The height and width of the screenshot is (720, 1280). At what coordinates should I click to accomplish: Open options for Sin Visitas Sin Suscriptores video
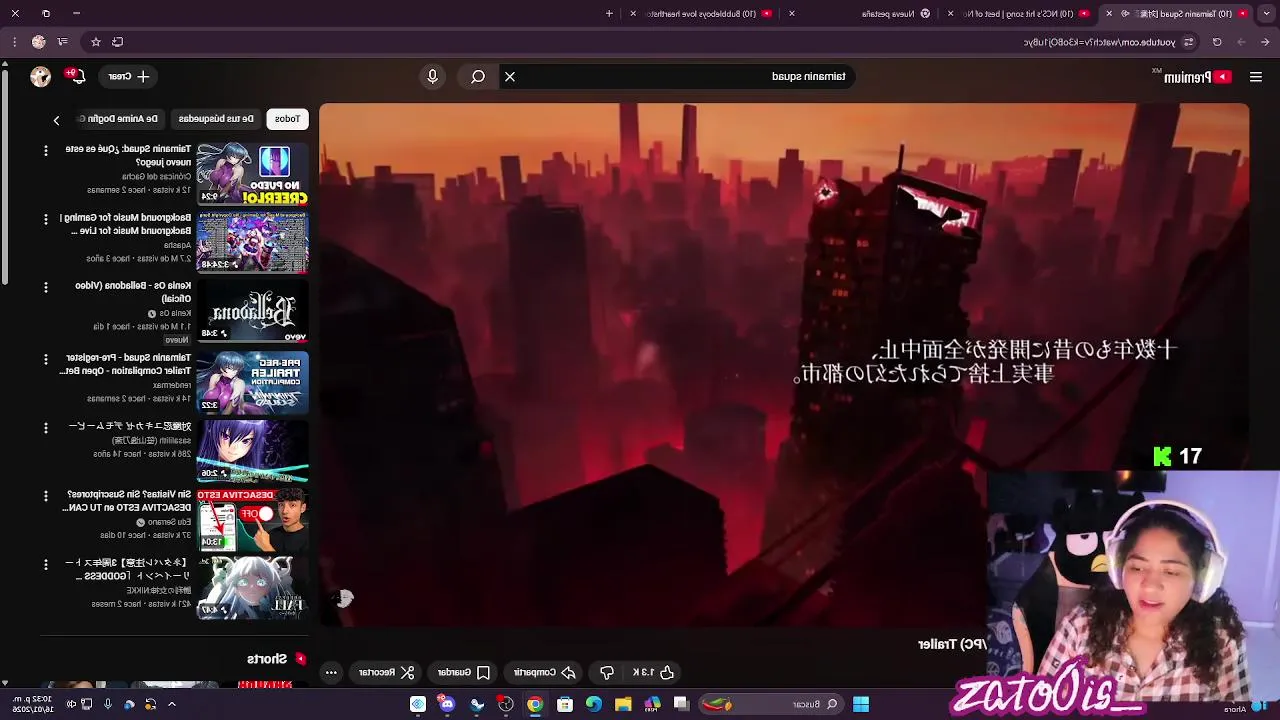coord(45,496)
